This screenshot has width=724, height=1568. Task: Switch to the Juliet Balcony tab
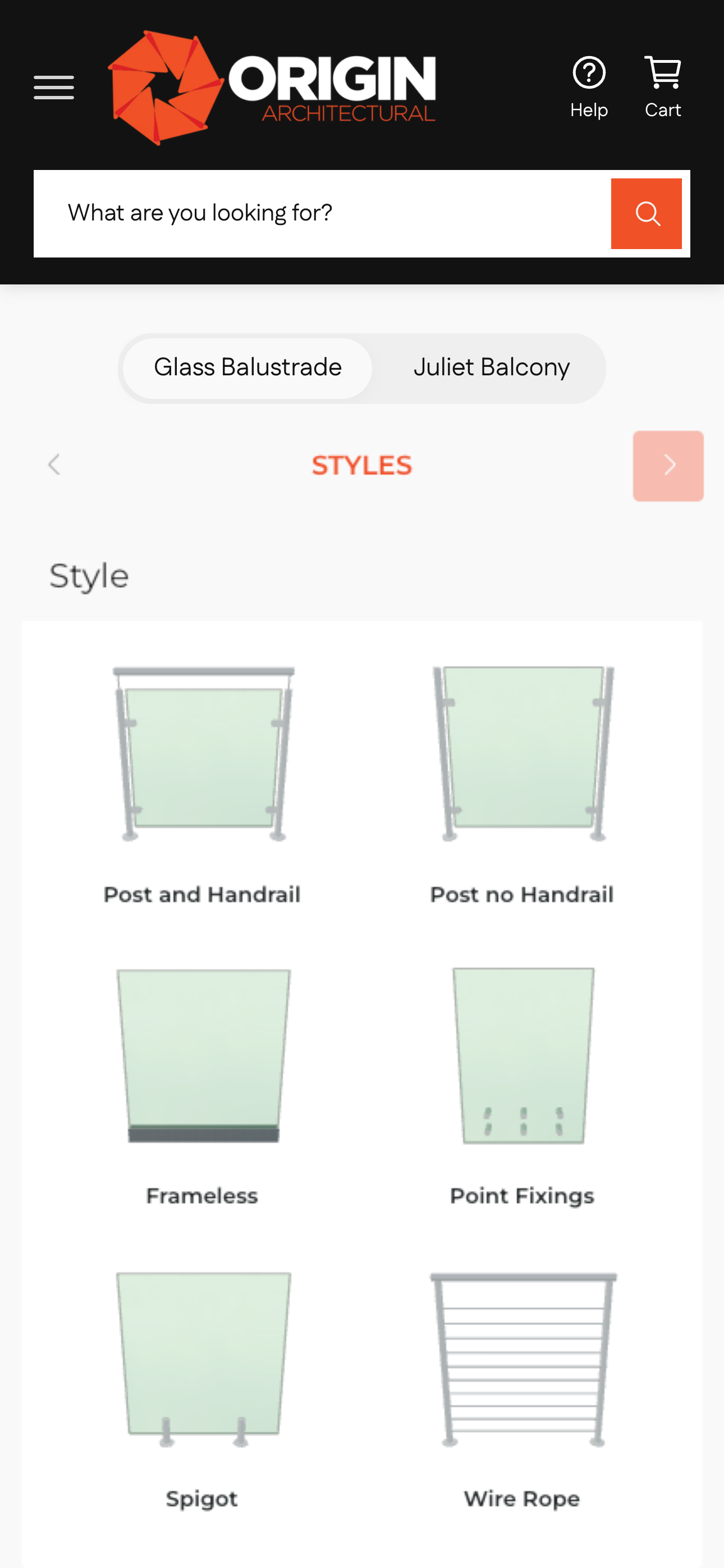[491, 367]
